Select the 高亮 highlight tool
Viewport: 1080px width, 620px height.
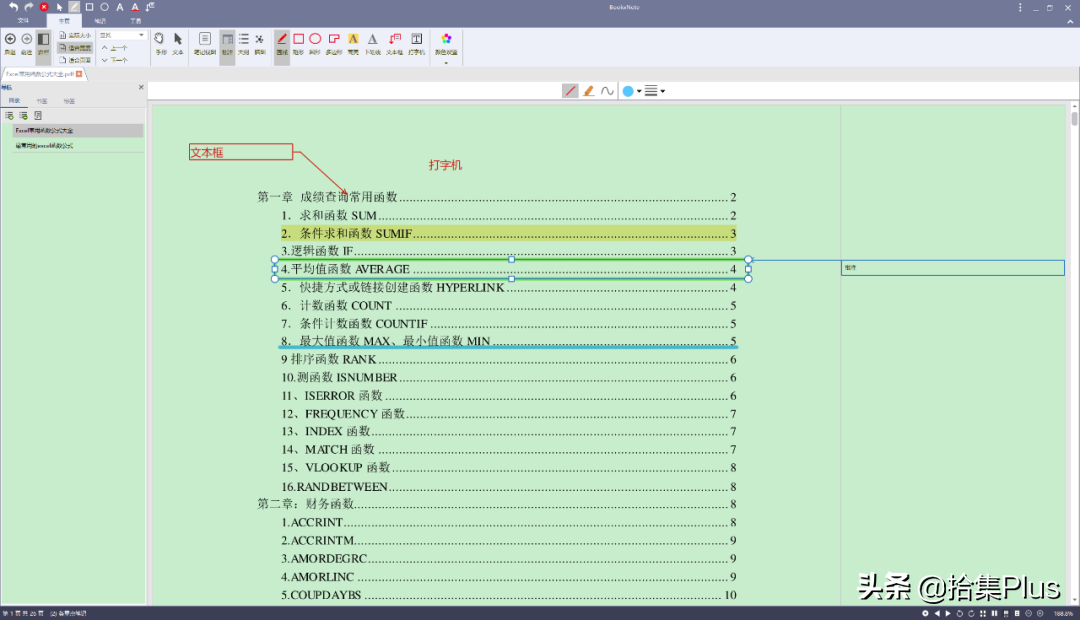click(353, 43)
